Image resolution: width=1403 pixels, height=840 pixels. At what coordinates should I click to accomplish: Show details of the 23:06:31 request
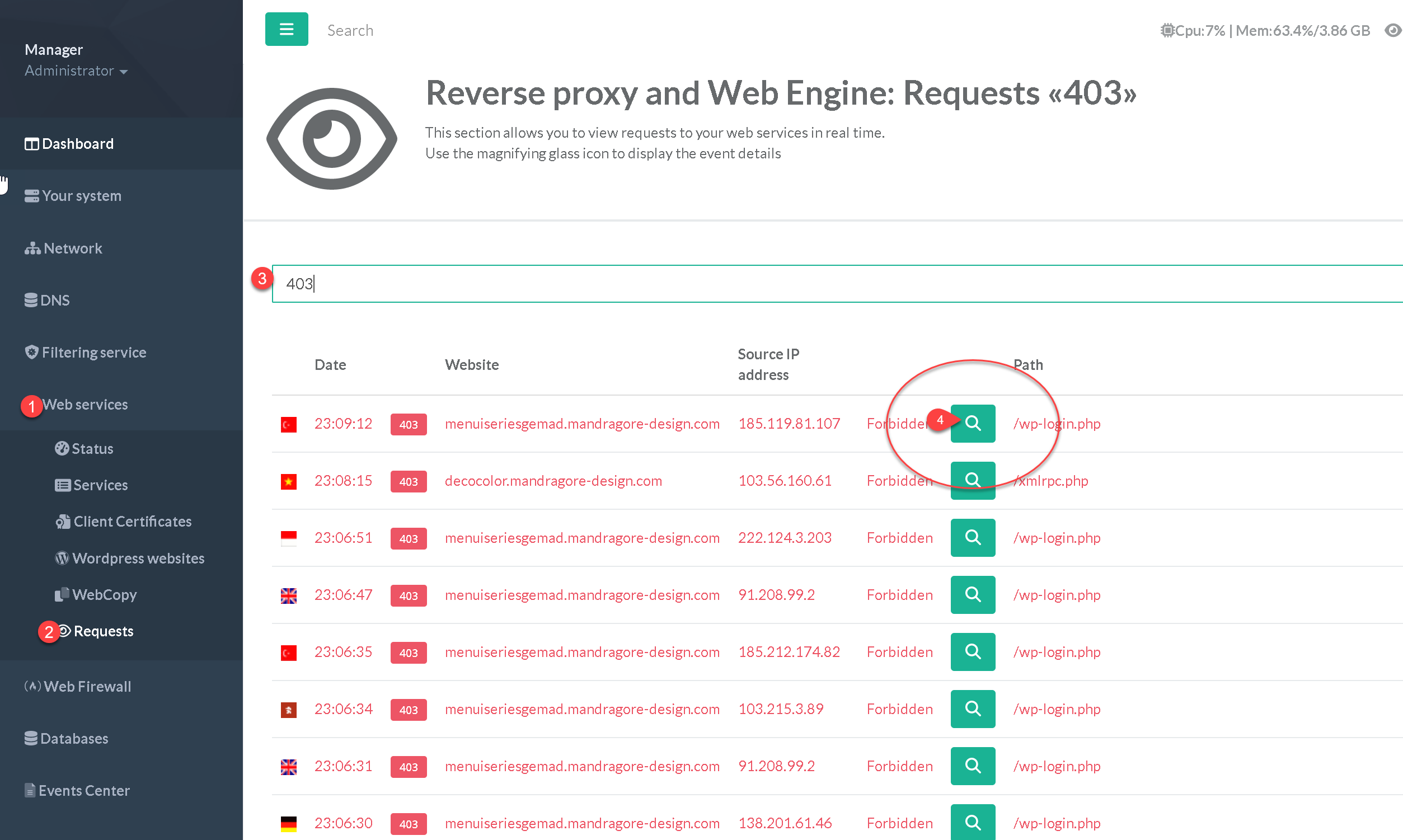(972, 766)
